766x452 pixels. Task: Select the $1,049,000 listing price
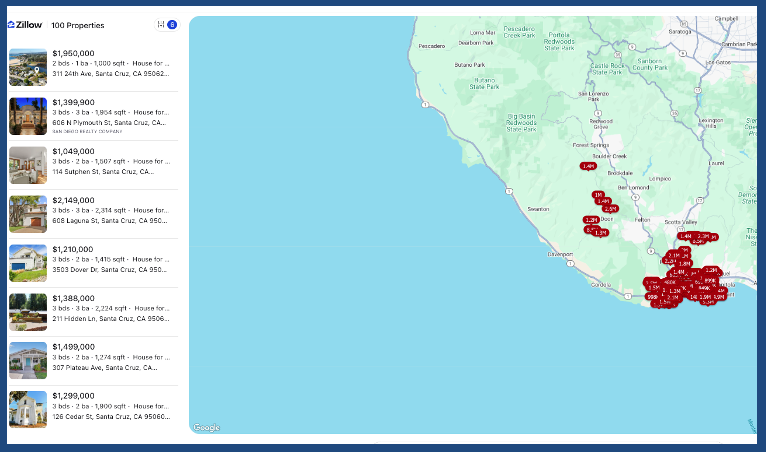73,151
